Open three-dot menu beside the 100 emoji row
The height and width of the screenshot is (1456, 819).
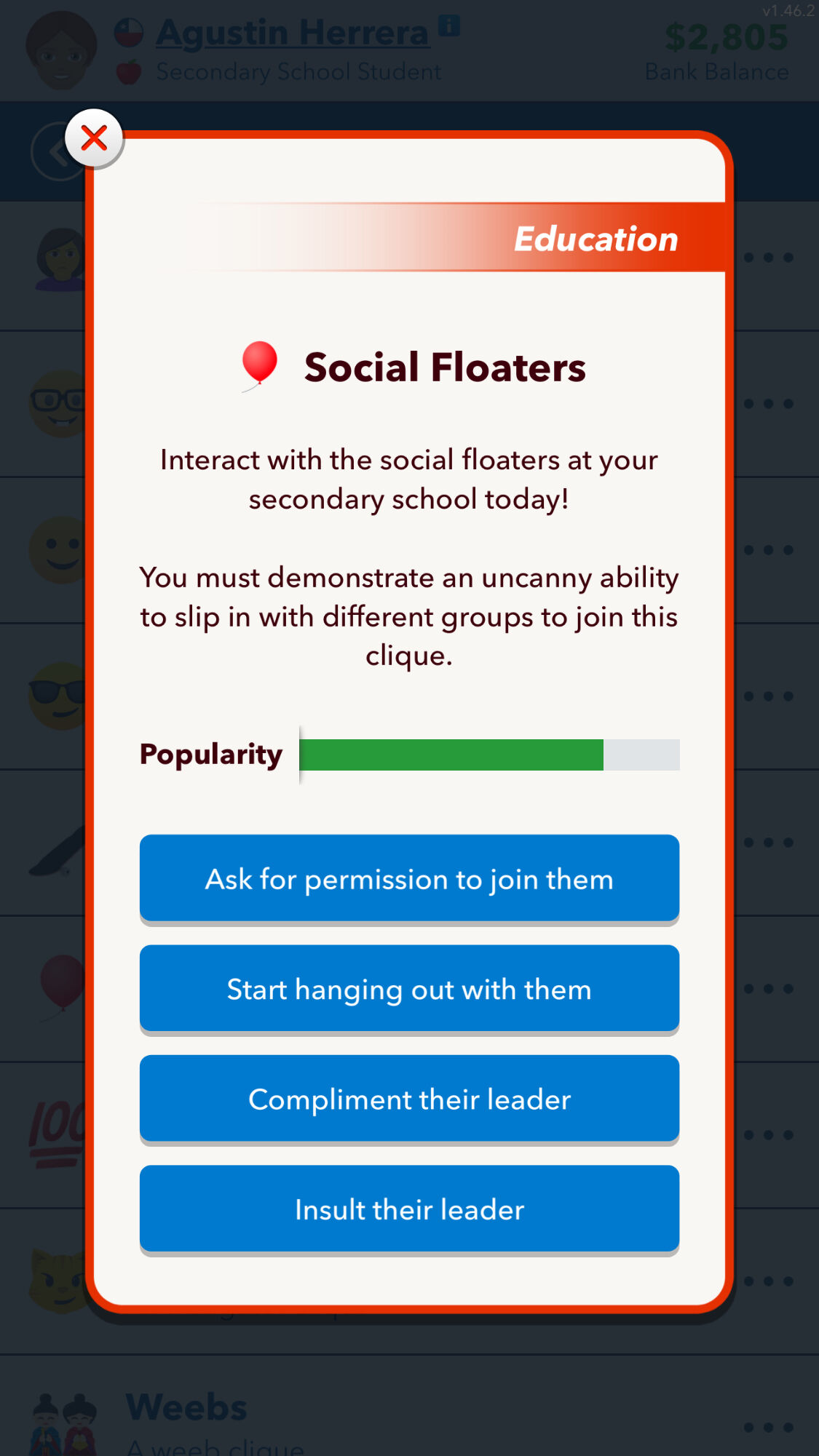point(768,1135)
